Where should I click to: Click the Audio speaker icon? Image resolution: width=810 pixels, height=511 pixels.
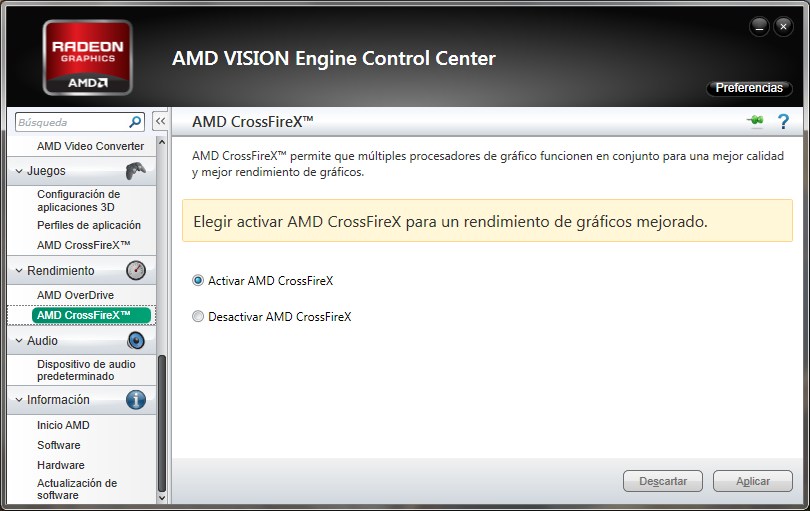coord(136,341)
